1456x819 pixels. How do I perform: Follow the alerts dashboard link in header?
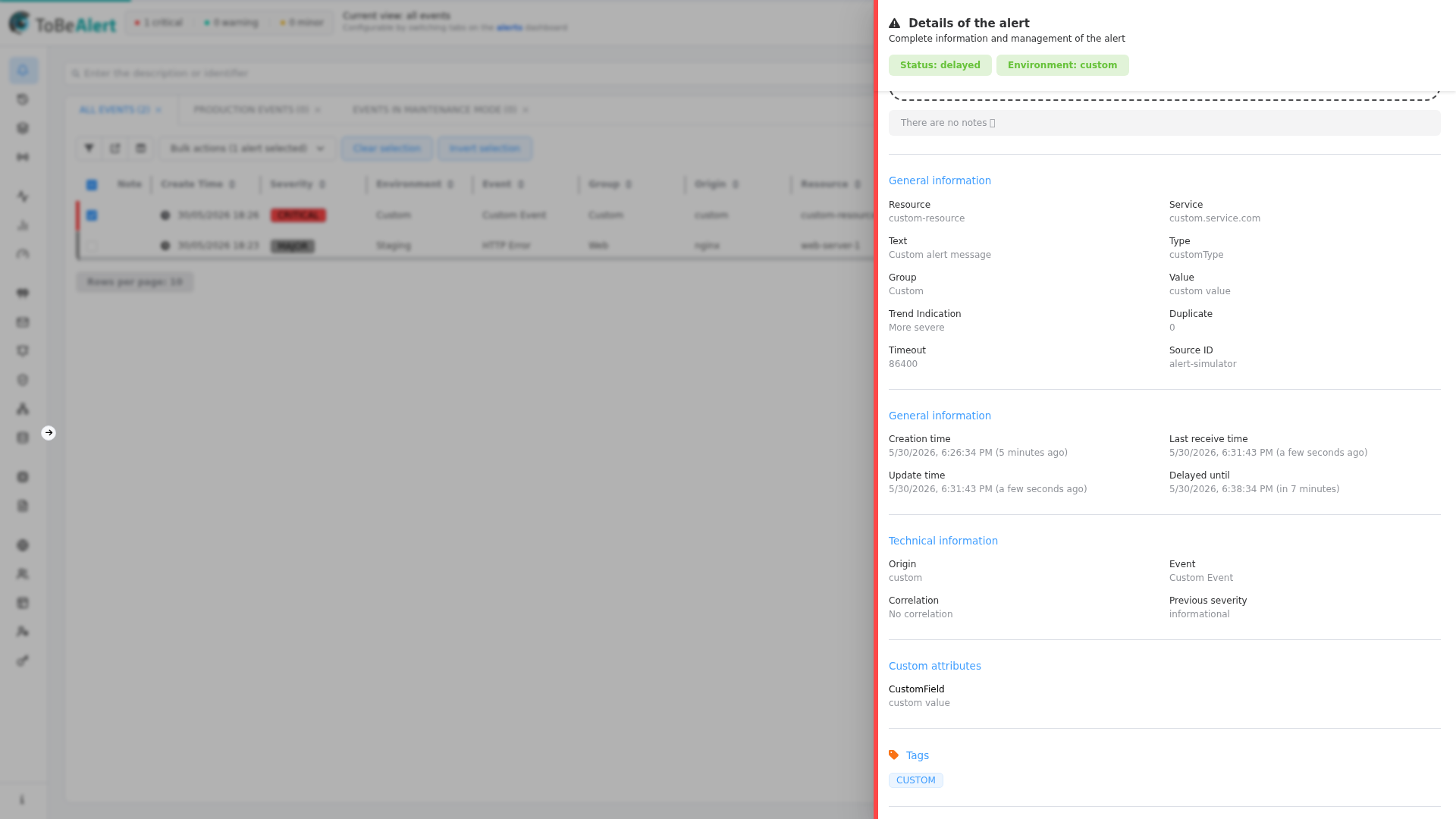pos(510,28)
